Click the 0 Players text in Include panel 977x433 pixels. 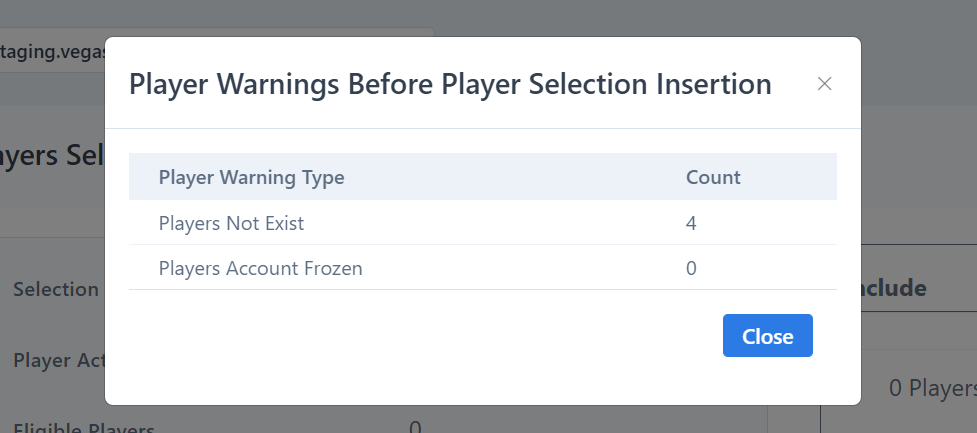click(933, 388)
